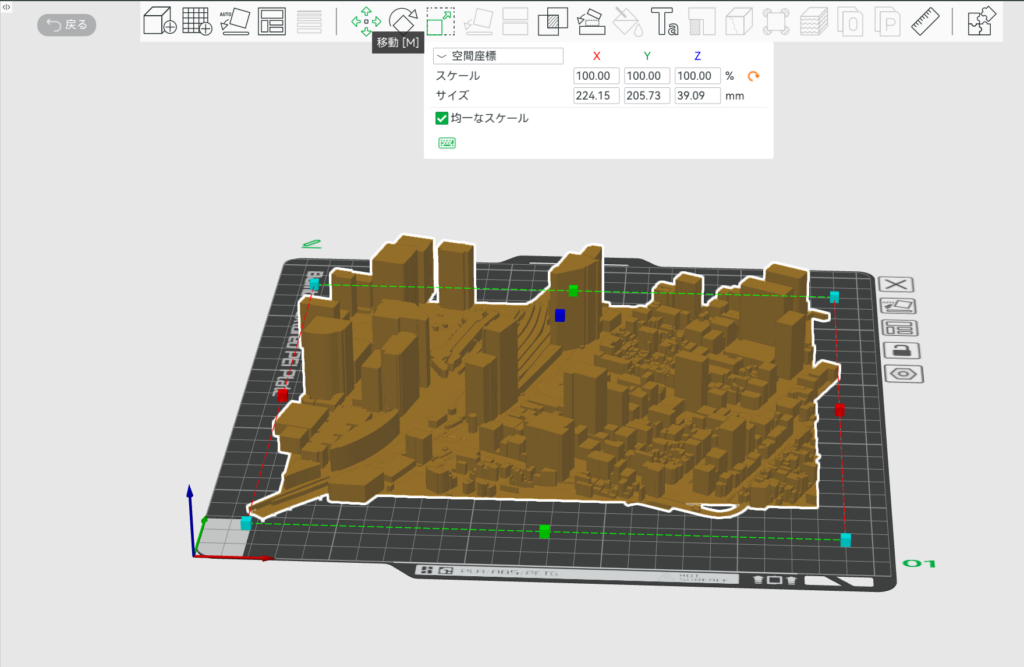Click Arrange all objects in toolbar
This screenshot has width=1024, height=667.
coord(271,21)
